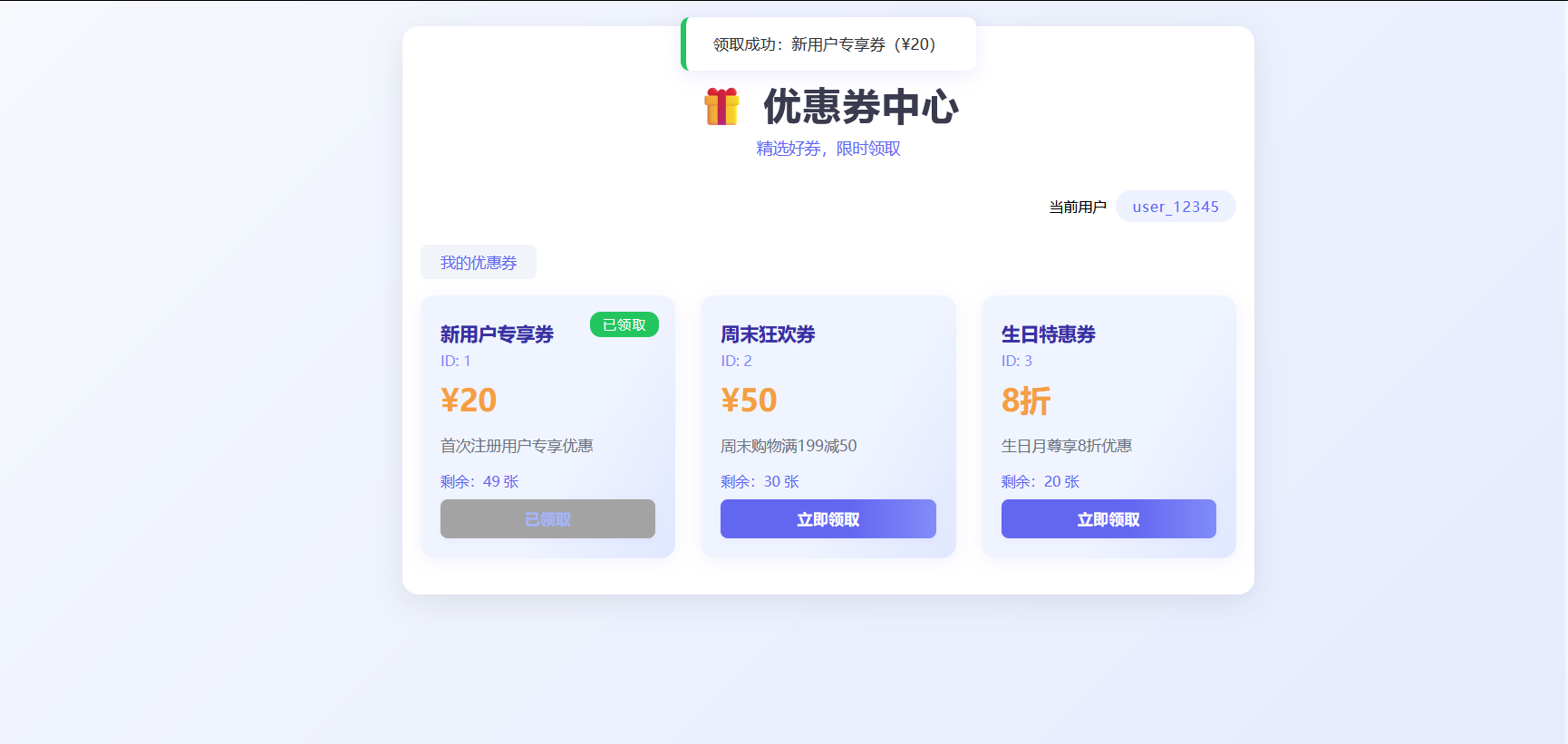
Task: Click the 领取成功 notification toast
Action: pos(828,43)
